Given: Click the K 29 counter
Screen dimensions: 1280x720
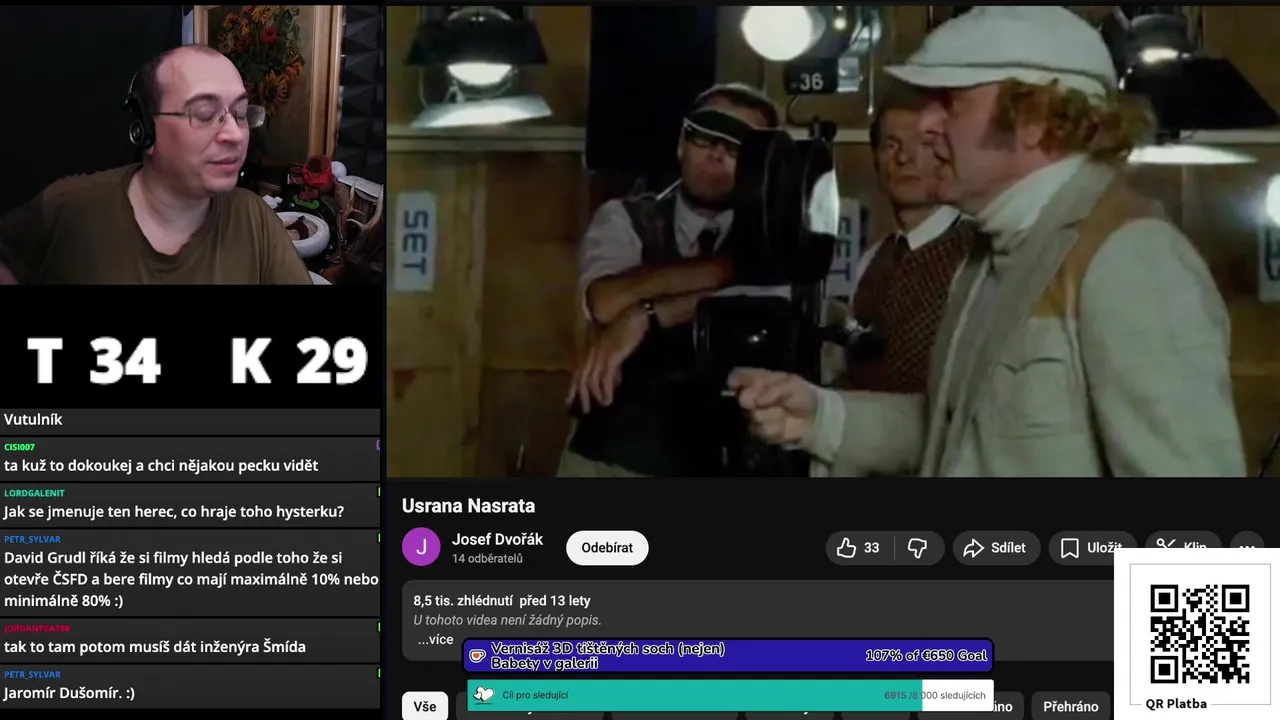Looking at the screenshot, I should click(x=298, y=360).
